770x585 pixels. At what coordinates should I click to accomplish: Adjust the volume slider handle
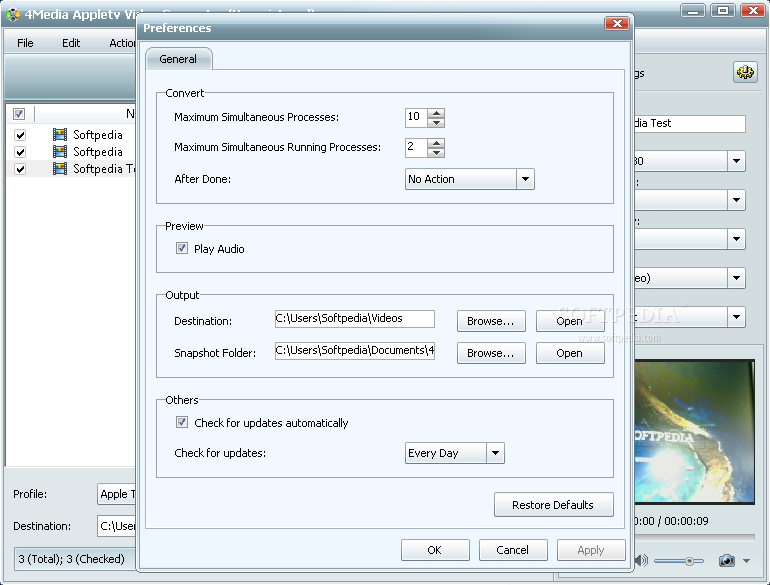click(689, 560)
